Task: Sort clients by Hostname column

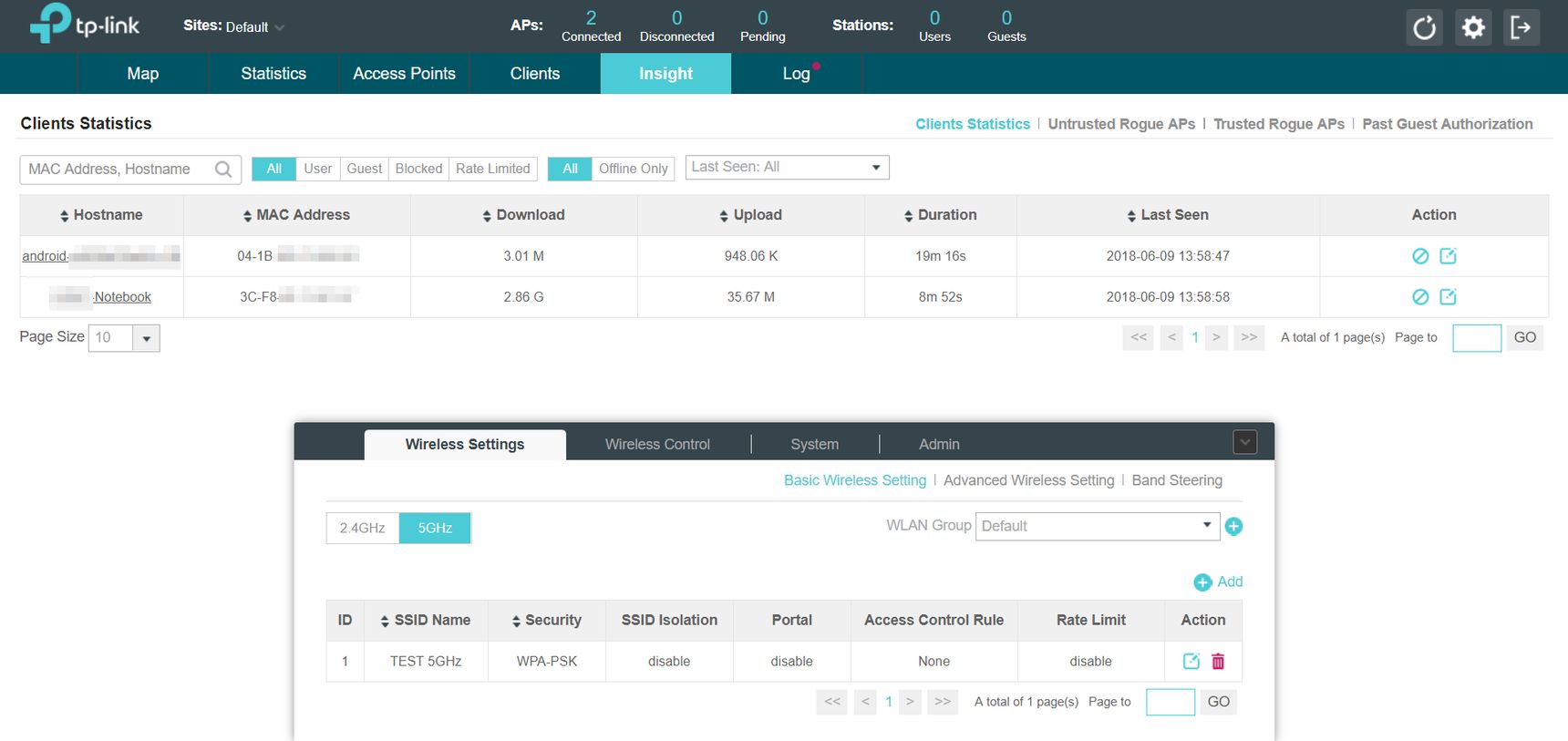Action: (101, 215)
